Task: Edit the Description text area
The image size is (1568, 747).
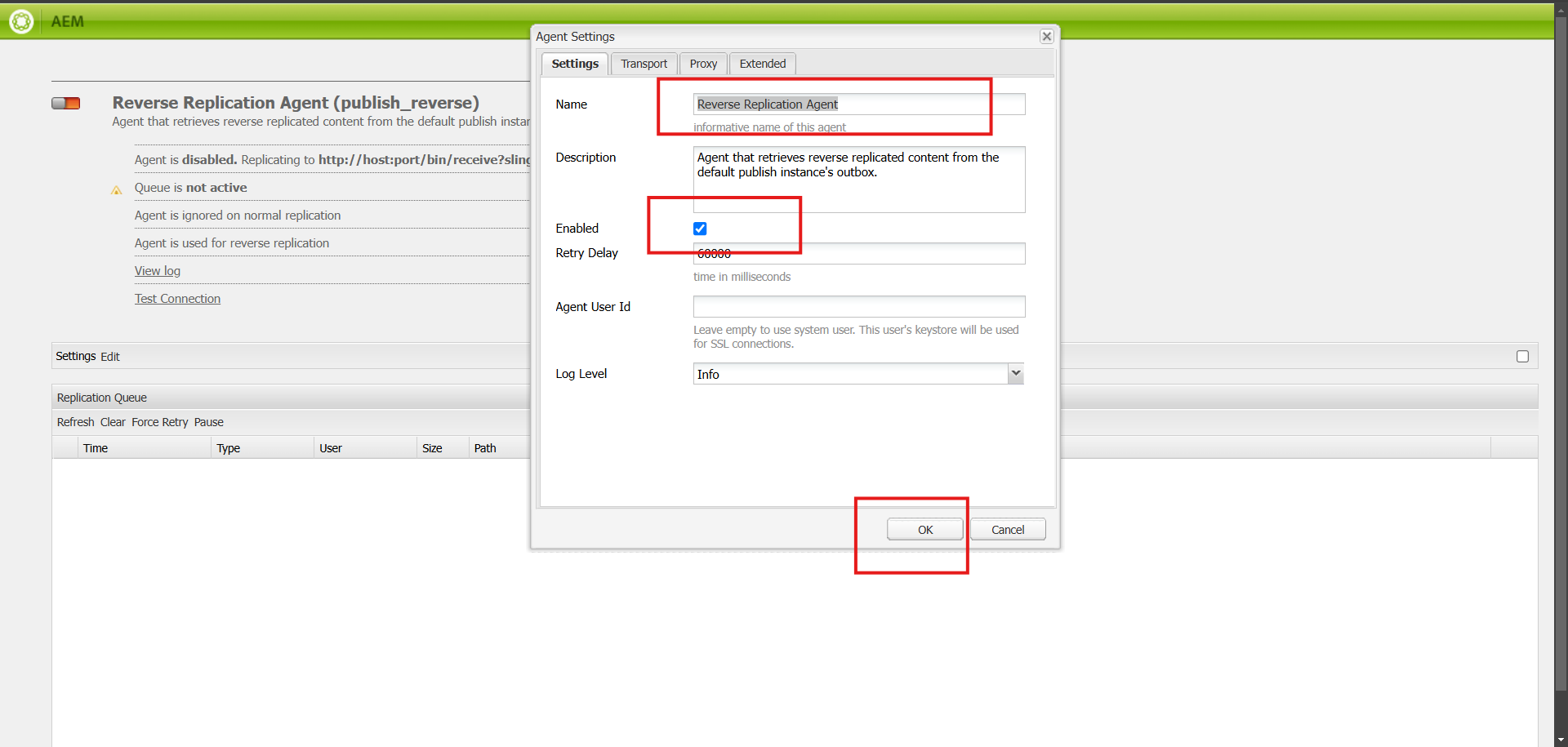Action: pos(858,180)
